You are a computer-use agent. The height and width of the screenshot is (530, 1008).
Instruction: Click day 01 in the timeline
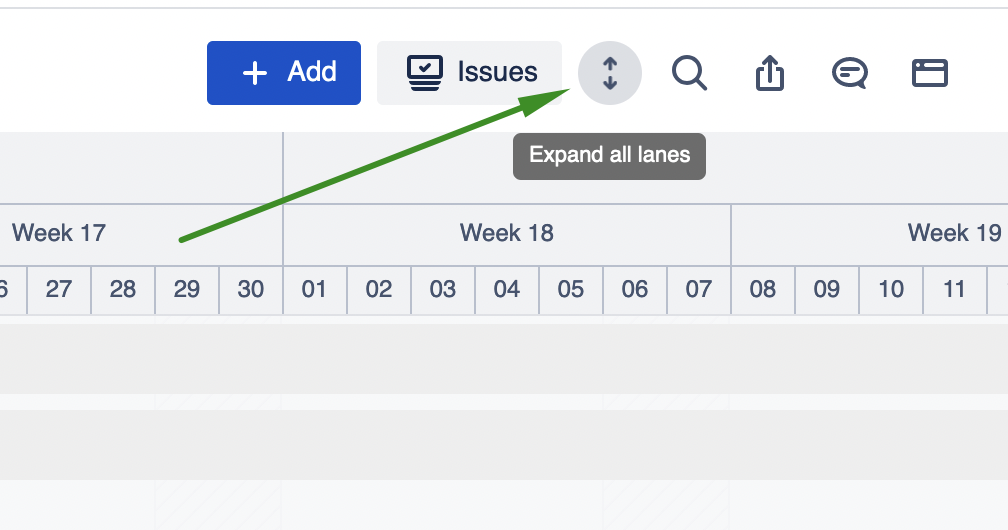(x=315, y=290)
